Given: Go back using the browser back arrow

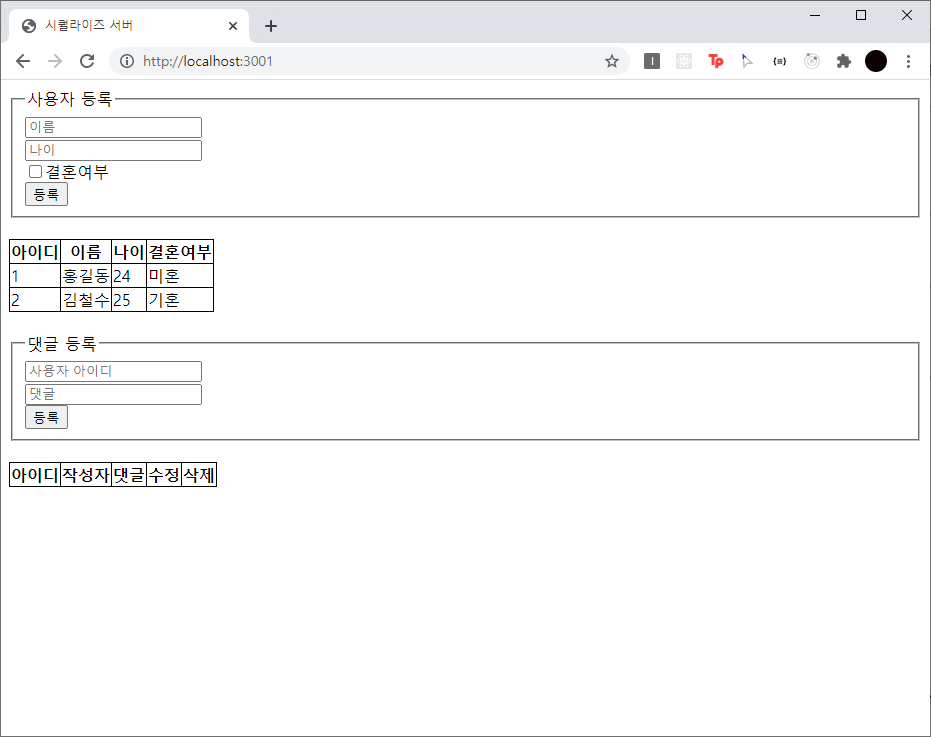Looking at the screenshot, I should [23, 61].
